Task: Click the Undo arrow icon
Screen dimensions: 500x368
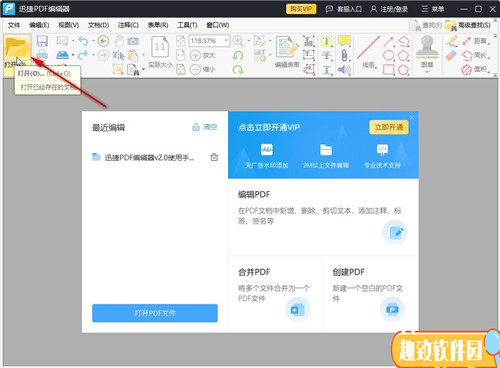Action: 83,41
